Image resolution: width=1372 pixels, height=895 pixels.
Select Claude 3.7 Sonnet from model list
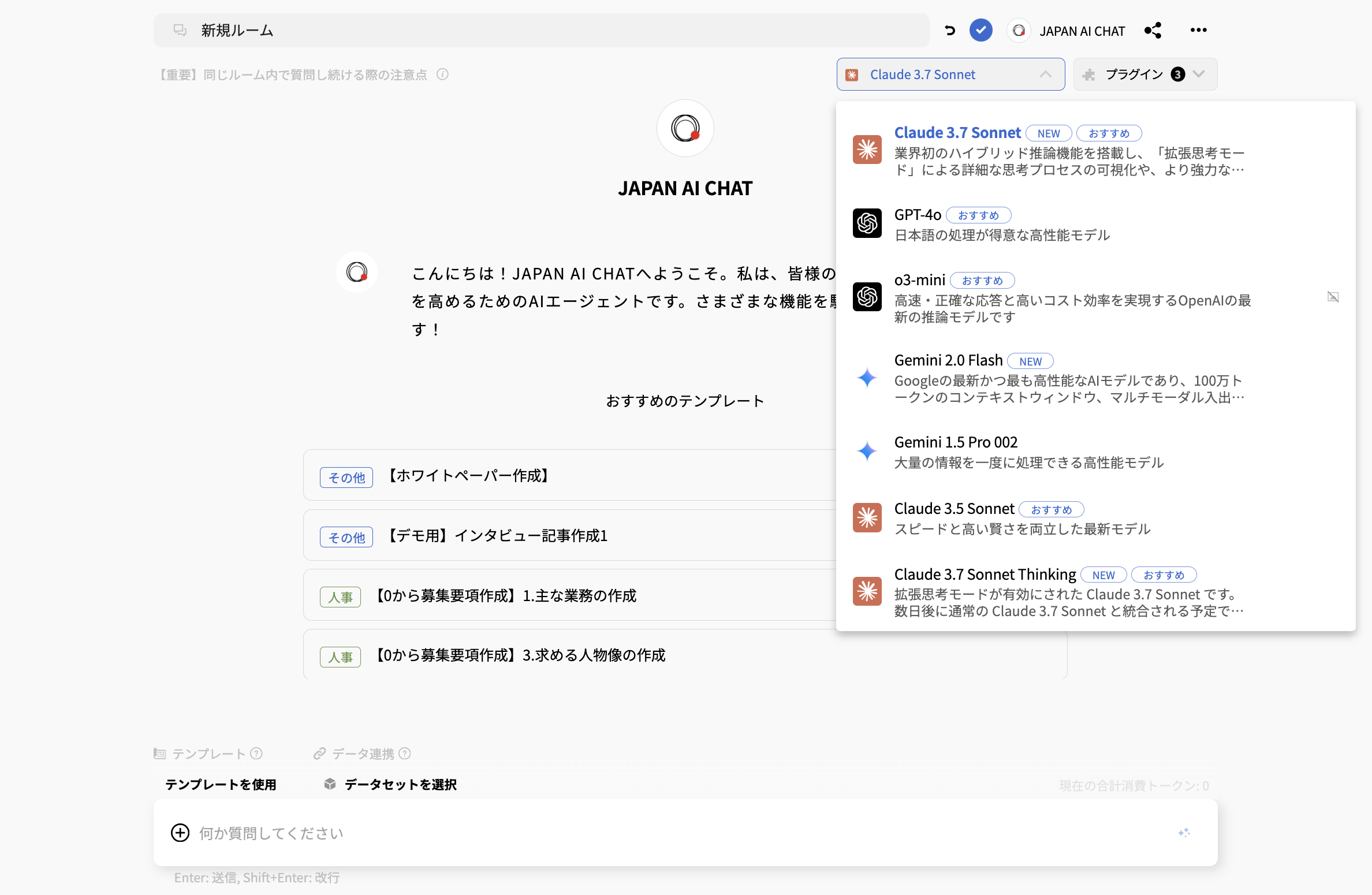point(1095,150)
